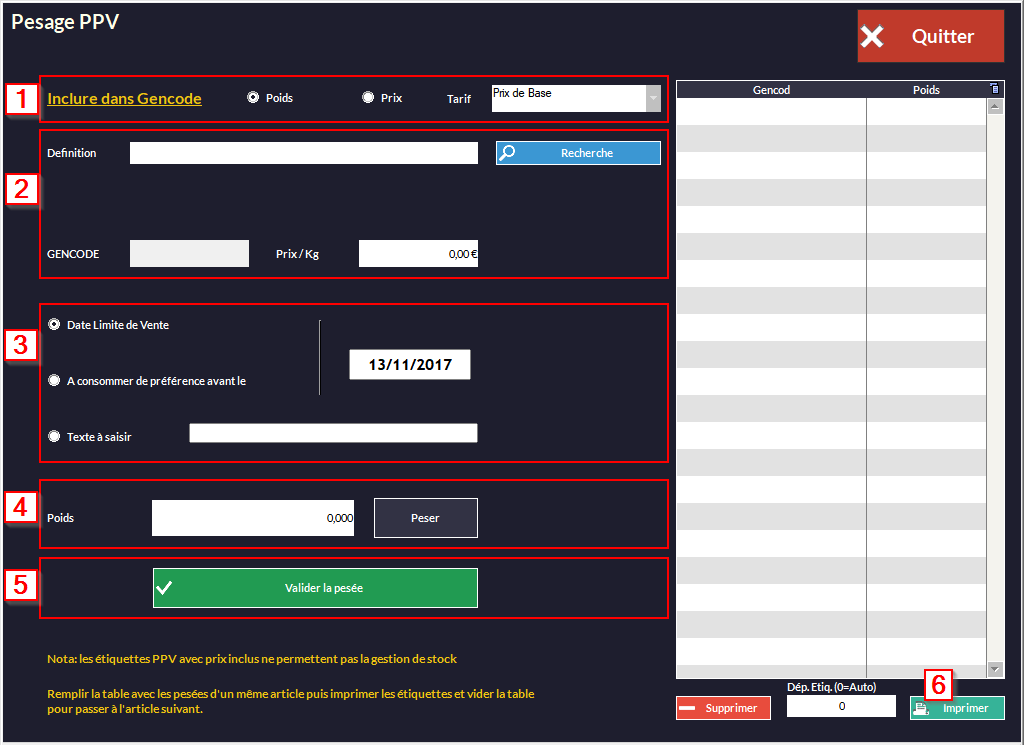Open the Inclure dans Gencode link
This screenshot has height=745, width=1024.
click(x=124, y=99)
